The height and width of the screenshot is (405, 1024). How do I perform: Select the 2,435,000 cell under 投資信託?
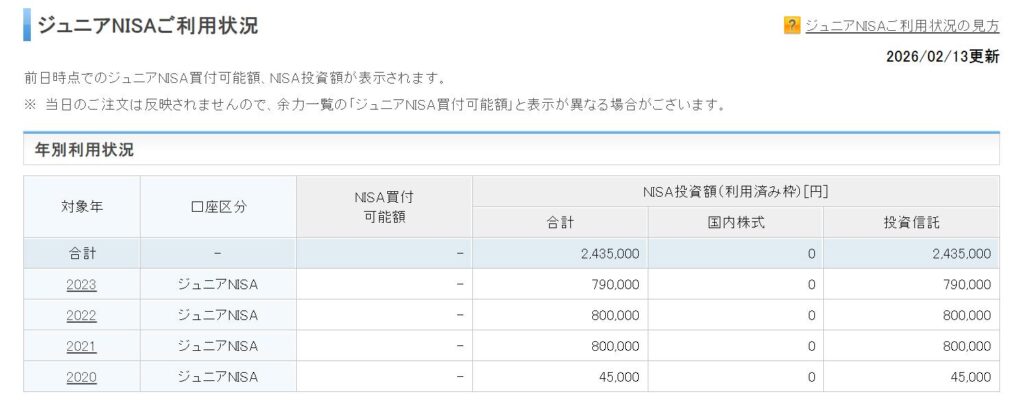[958, 254]
